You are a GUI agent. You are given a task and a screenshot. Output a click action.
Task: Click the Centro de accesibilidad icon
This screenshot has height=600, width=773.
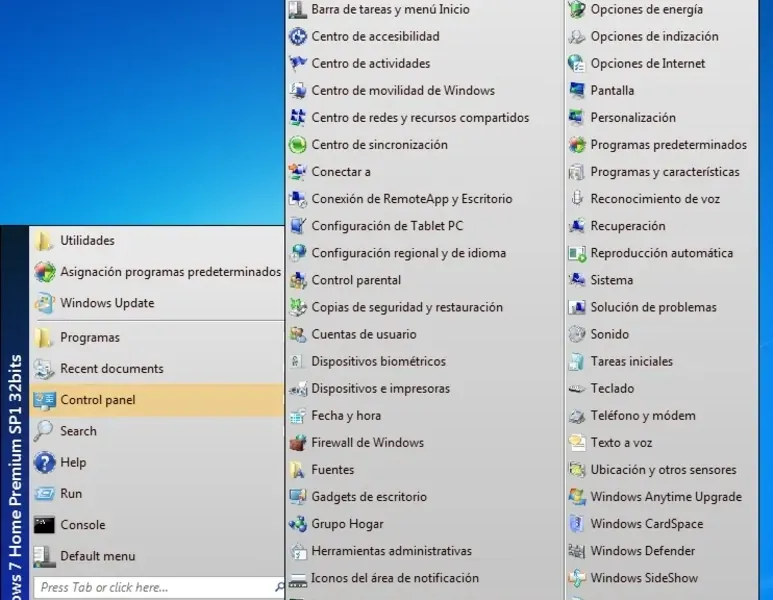pyautogui.click(x=298, y=36)
